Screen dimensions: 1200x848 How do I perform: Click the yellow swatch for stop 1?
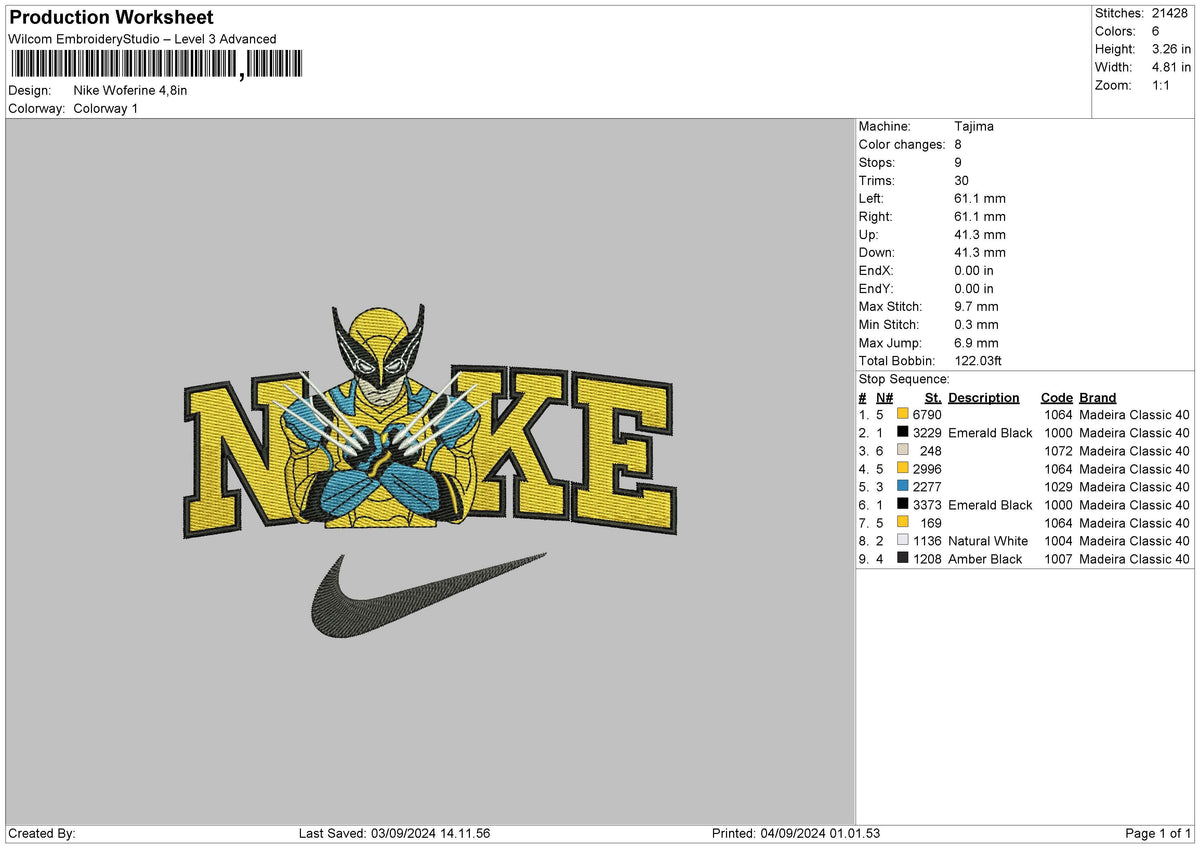tap(903, 414)
